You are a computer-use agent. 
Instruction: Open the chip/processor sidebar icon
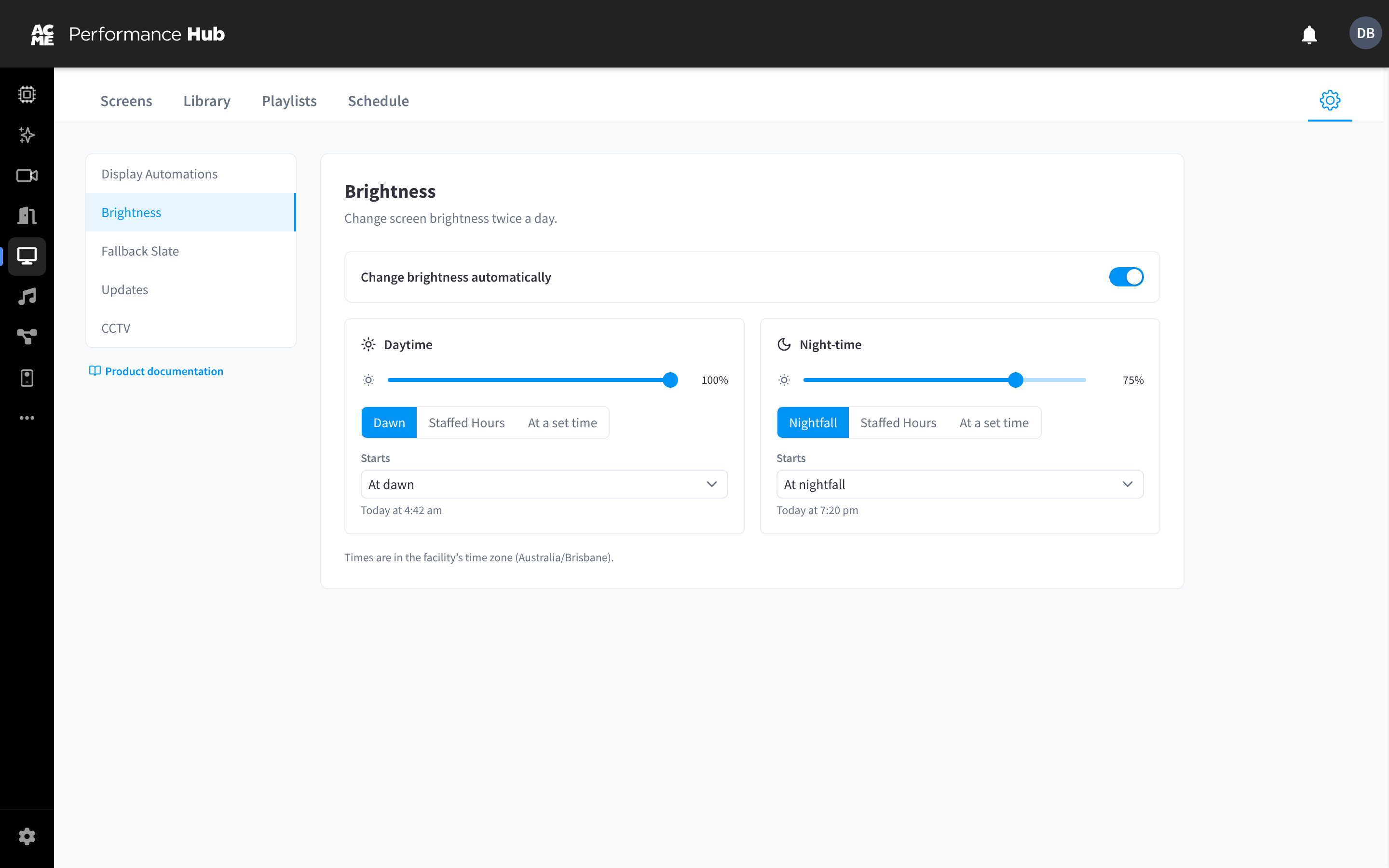(27, 94)
